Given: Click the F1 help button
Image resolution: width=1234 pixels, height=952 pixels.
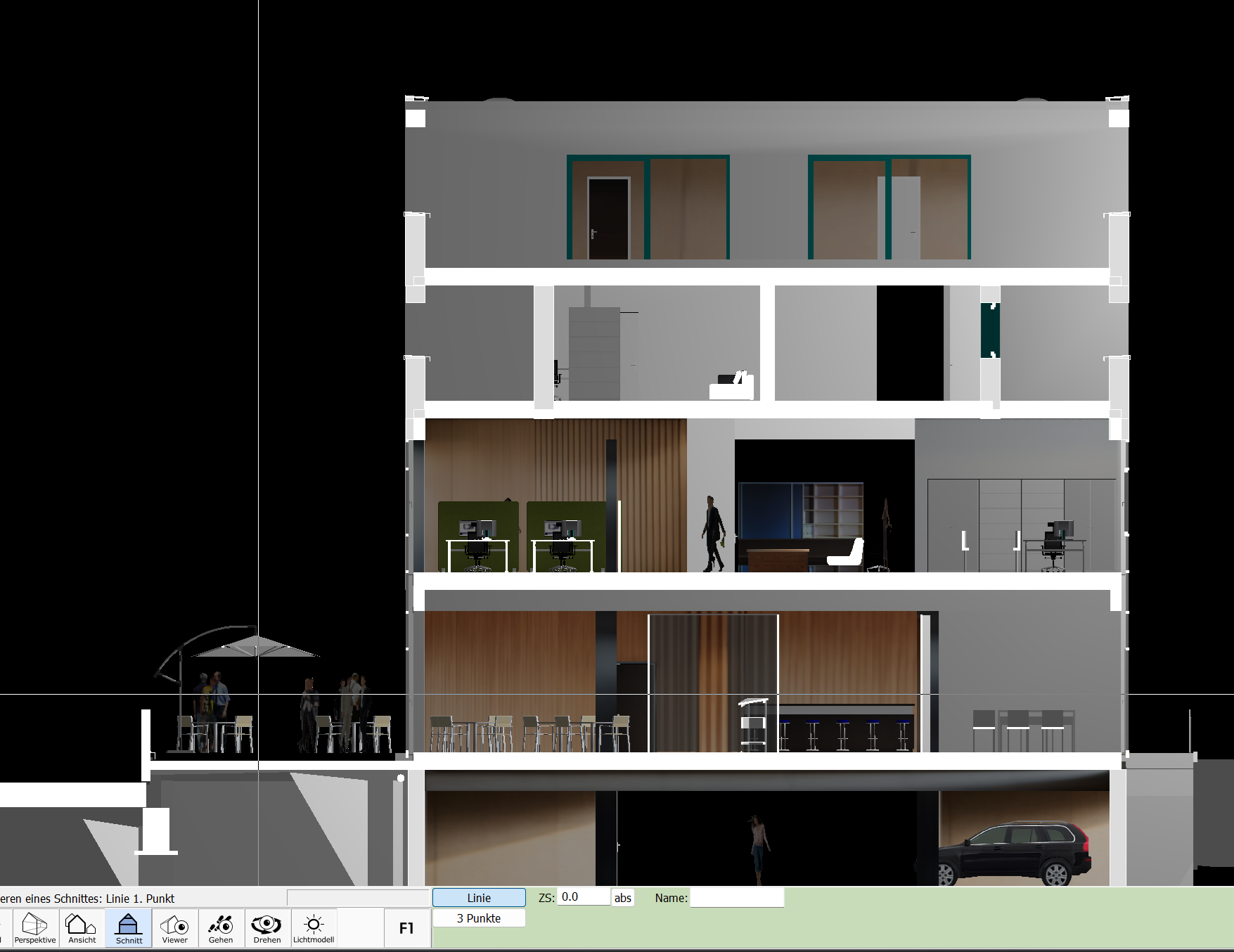Looking at the screenshot, I should [406, 928].
